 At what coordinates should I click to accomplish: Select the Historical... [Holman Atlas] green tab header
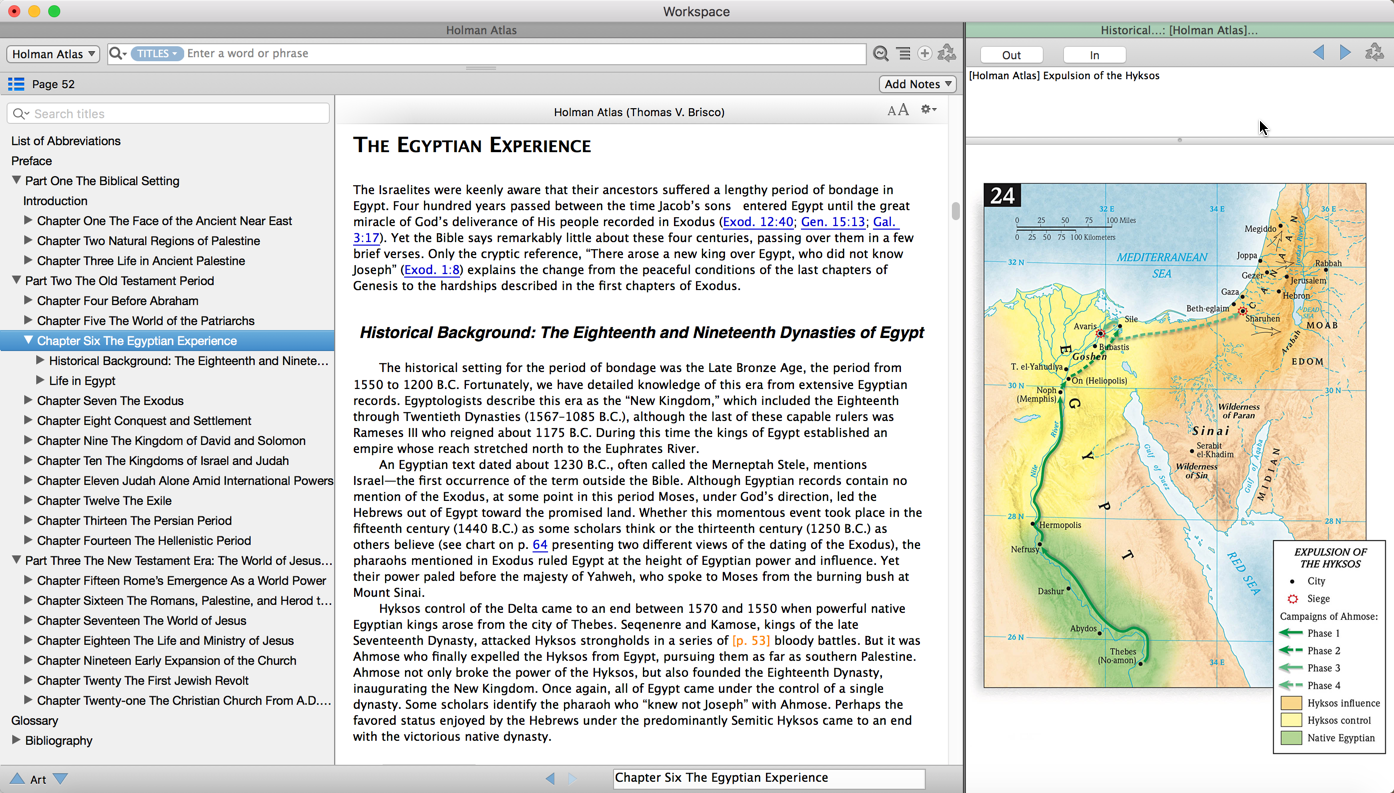(1179, 30)
